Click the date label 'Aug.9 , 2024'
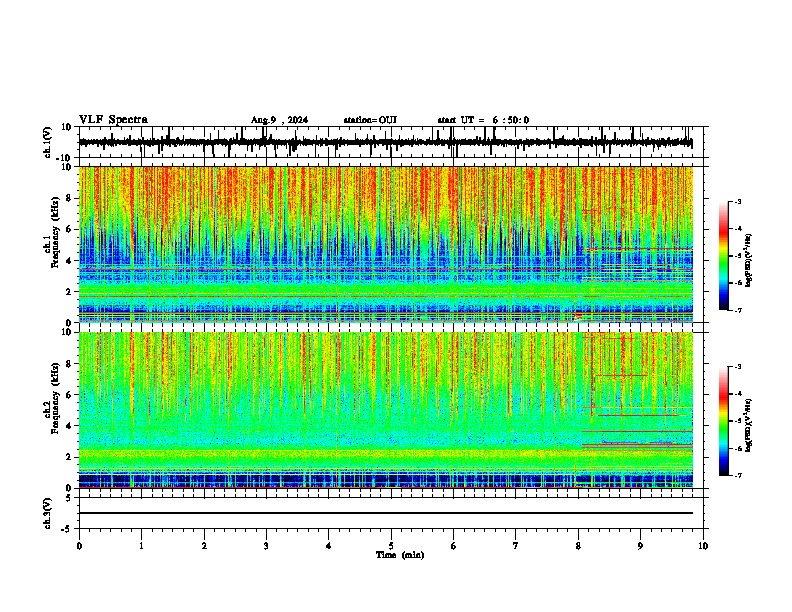 pyautogui.click(x=279, y=120)
